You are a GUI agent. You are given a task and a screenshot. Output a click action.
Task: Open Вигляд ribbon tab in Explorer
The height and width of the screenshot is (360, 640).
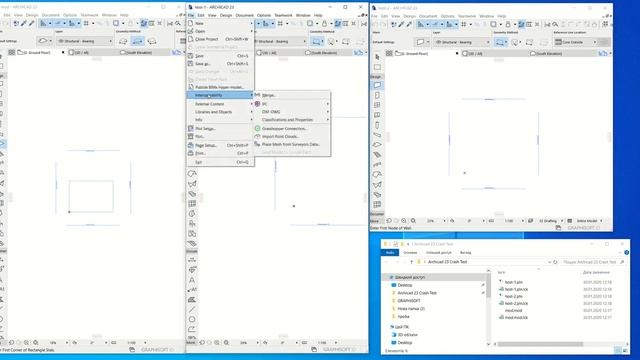click(x=465, y=253)
